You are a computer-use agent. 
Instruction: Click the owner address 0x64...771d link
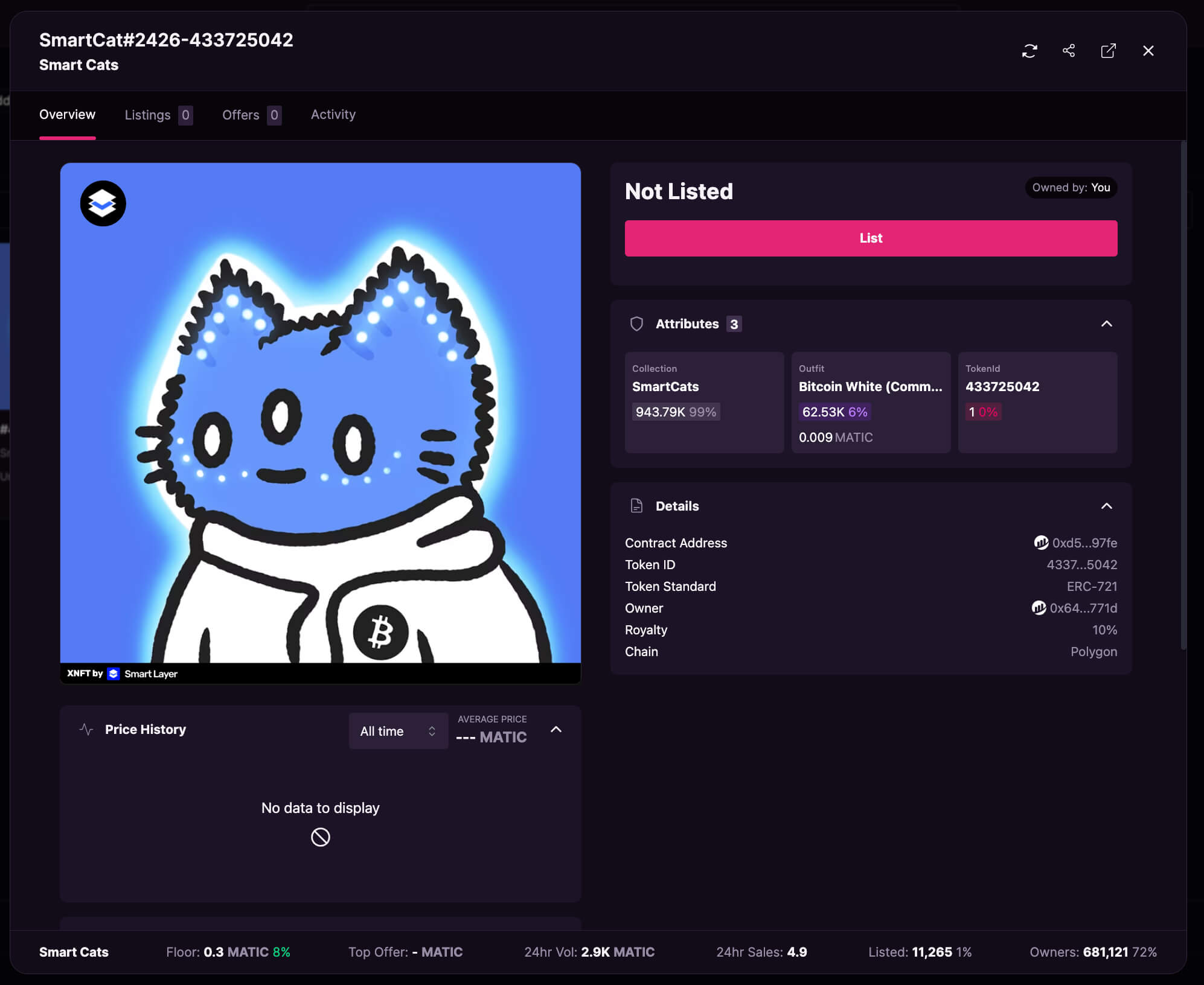tap(1083, 608)
